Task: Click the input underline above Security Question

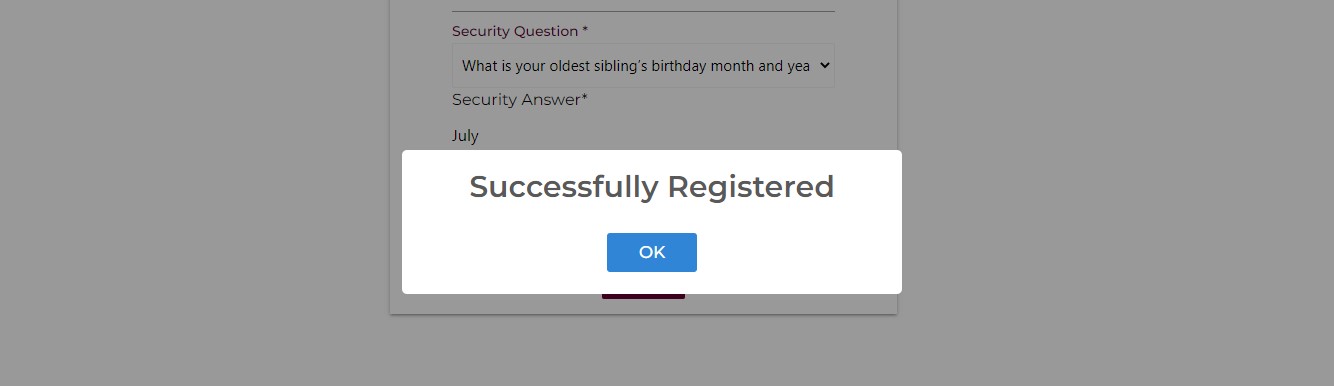Action: click(x=643, y=12)
